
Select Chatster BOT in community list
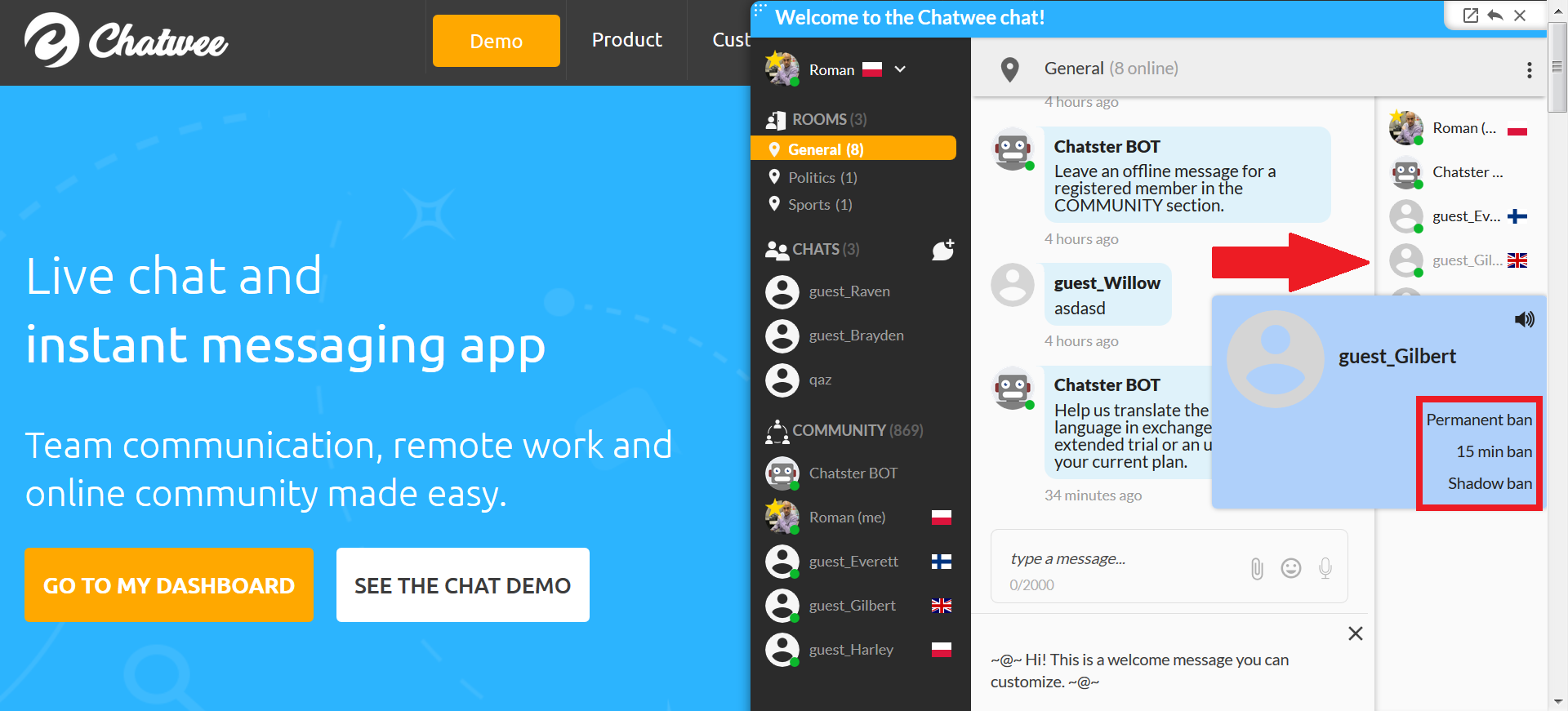(x=853, y=473)
